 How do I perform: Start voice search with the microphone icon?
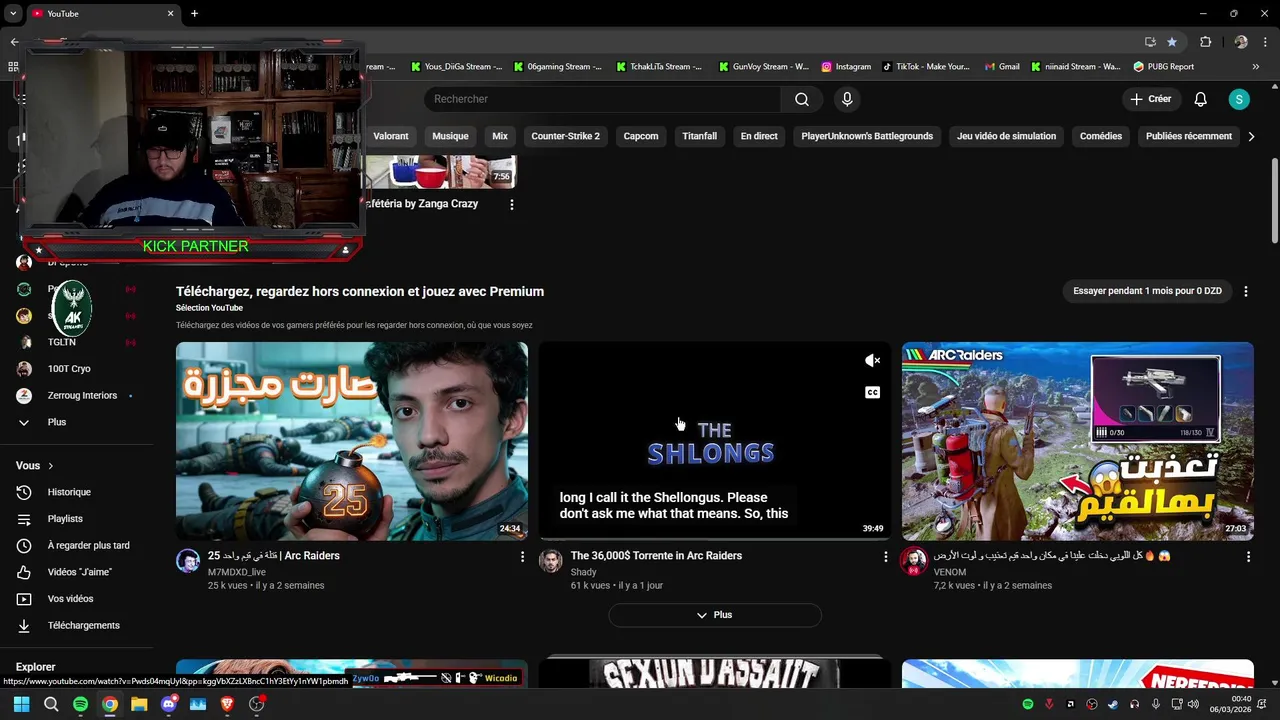click(847, 99)
